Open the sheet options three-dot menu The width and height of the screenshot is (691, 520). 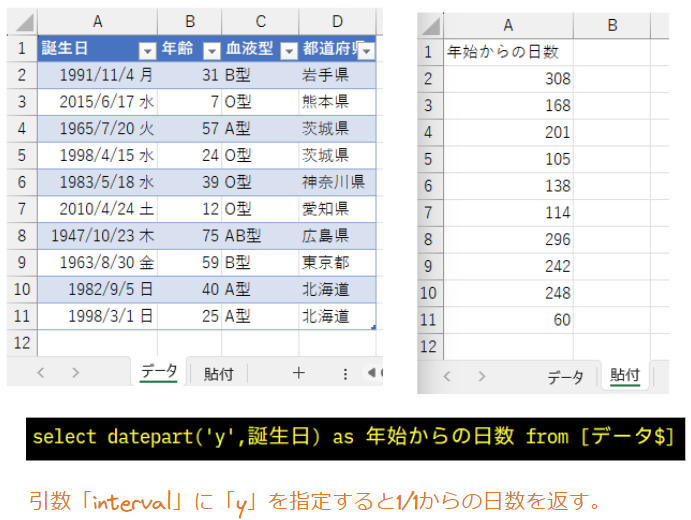(x=345, y=374)
